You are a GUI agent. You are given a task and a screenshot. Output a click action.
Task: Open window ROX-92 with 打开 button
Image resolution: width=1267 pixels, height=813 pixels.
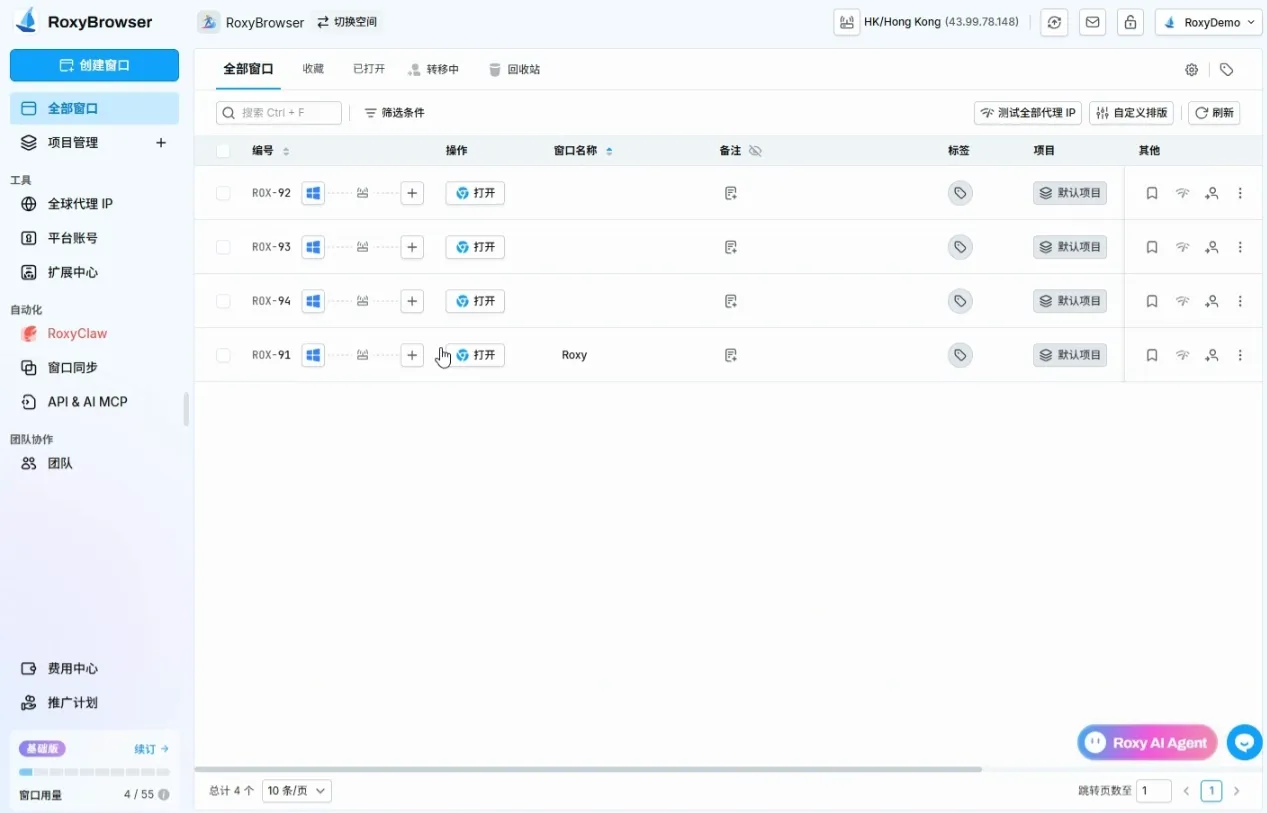coord(475,193)
